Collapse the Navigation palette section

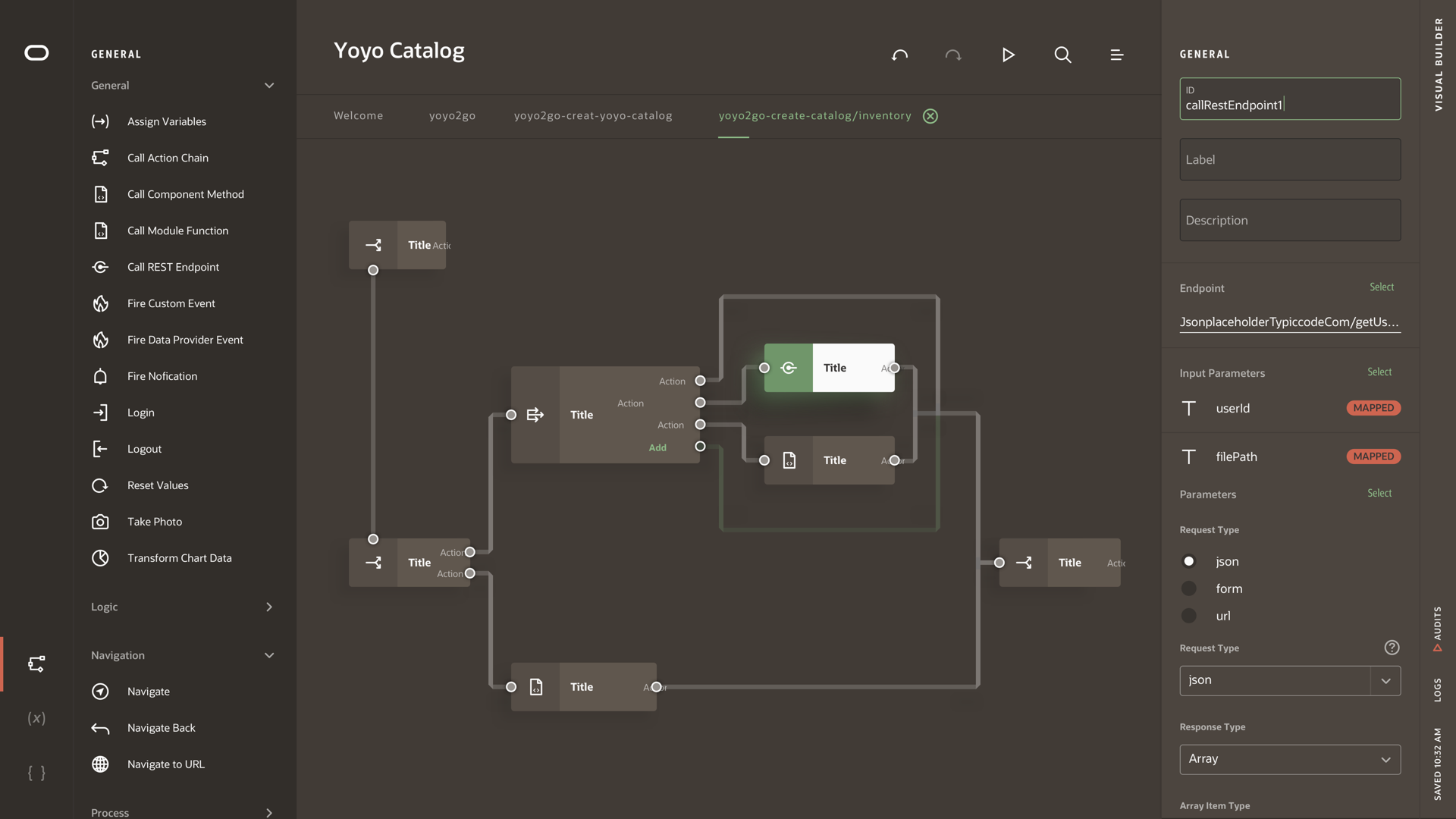click(x=269, y=655)
